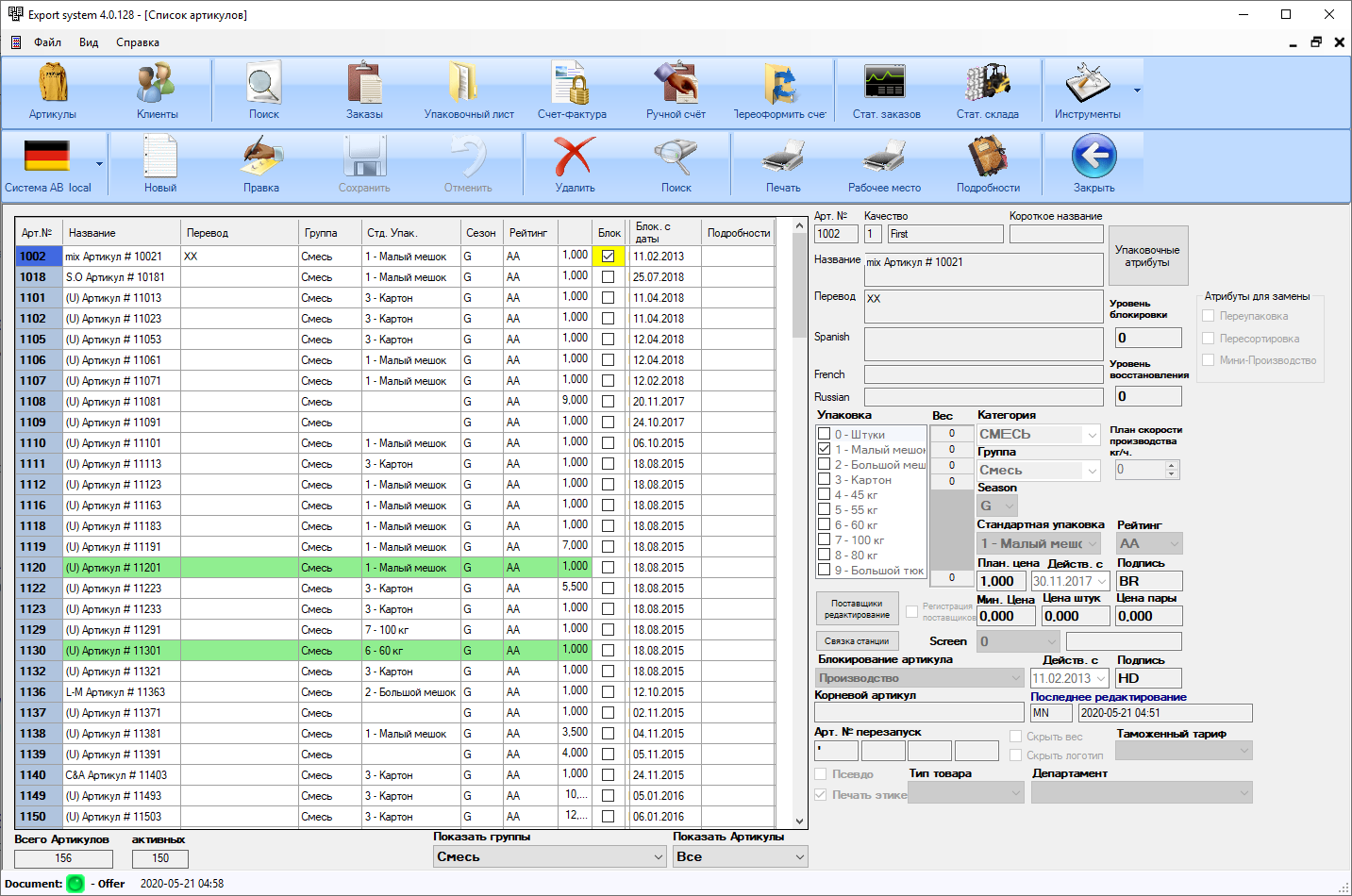Click the Связка станции button
The width and height of the screenshot is (1352, 896).
click(857, 641)
